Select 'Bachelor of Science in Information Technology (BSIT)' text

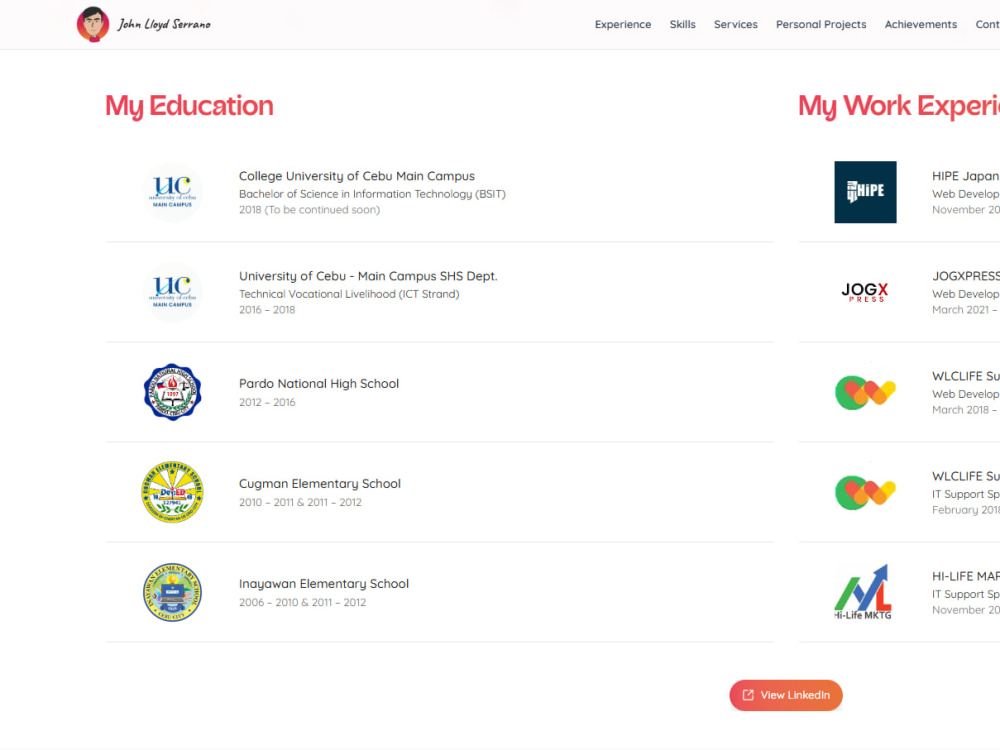pos(372,194)
